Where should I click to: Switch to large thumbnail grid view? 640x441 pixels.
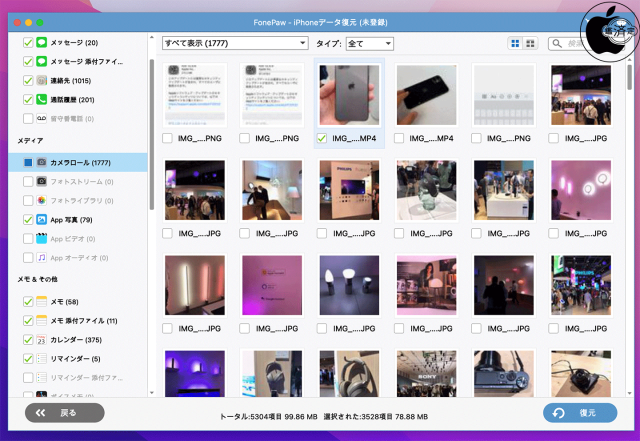[x=516, y=43]
